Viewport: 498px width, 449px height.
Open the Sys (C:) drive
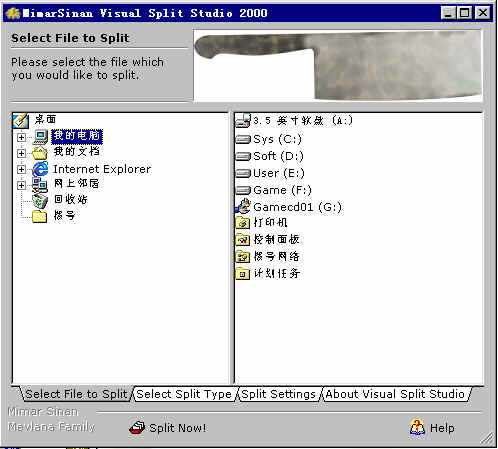269,139
